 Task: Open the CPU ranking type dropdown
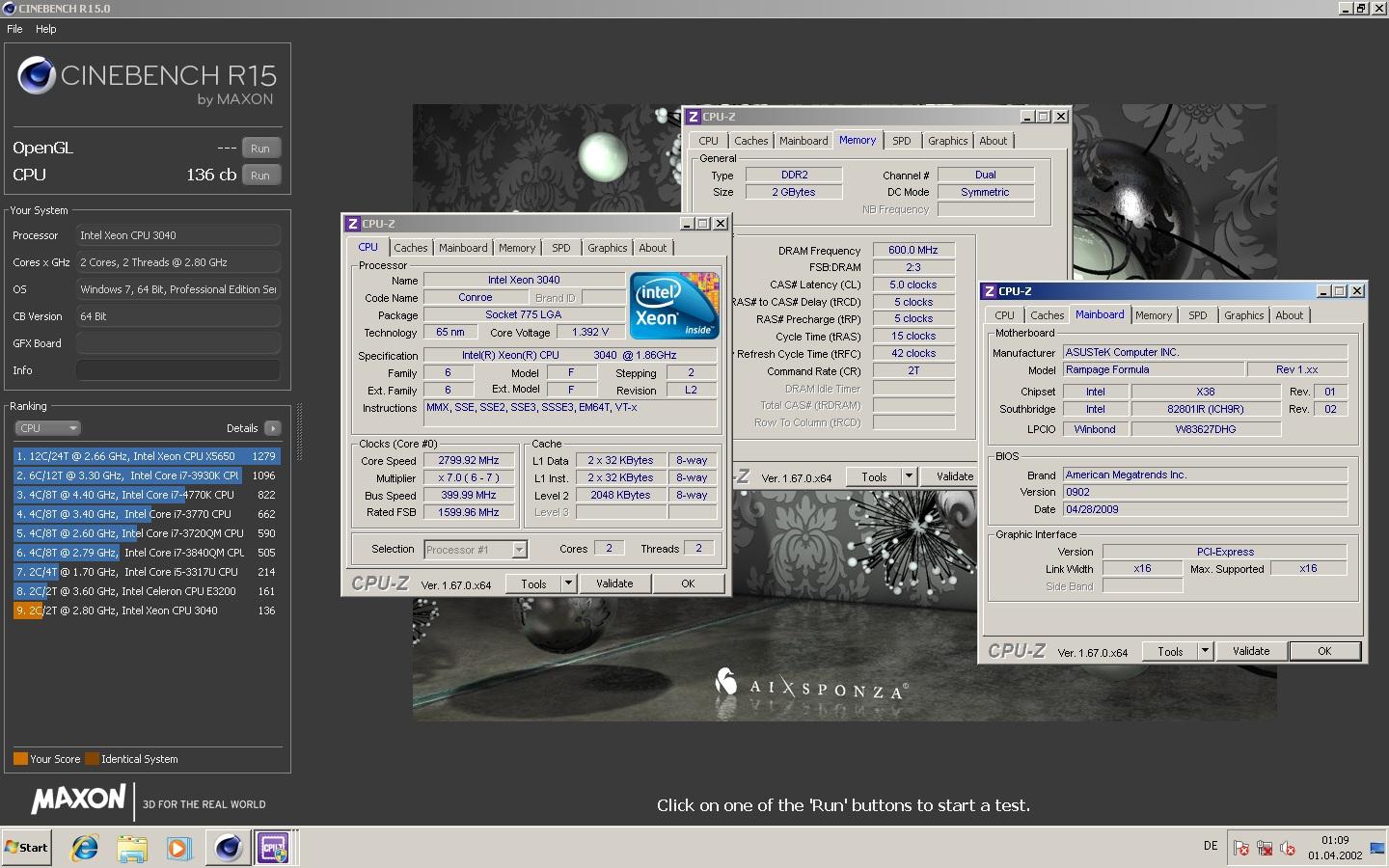pos(47,428)
